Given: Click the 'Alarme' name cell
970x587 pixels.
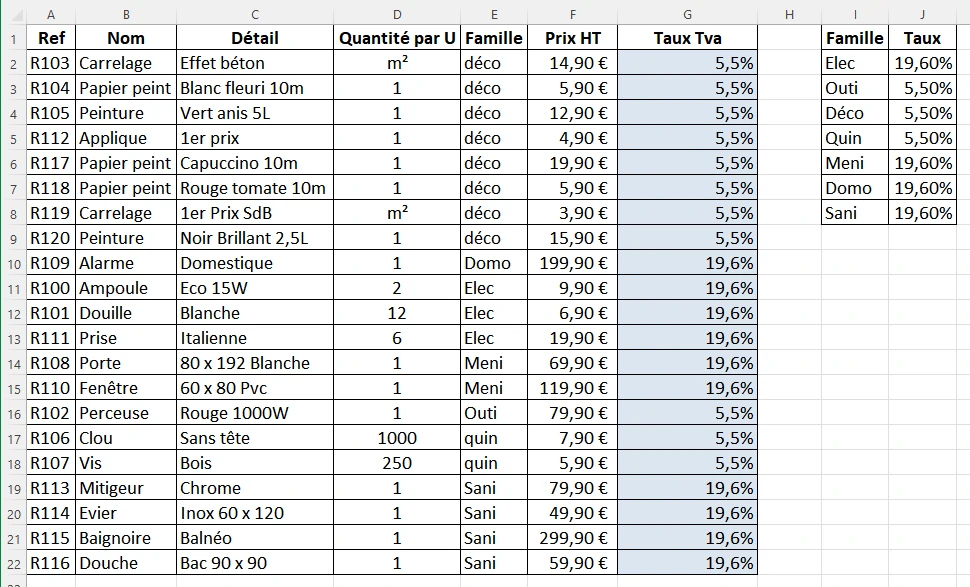Looking at the screenshot, I should pos(125,263).
